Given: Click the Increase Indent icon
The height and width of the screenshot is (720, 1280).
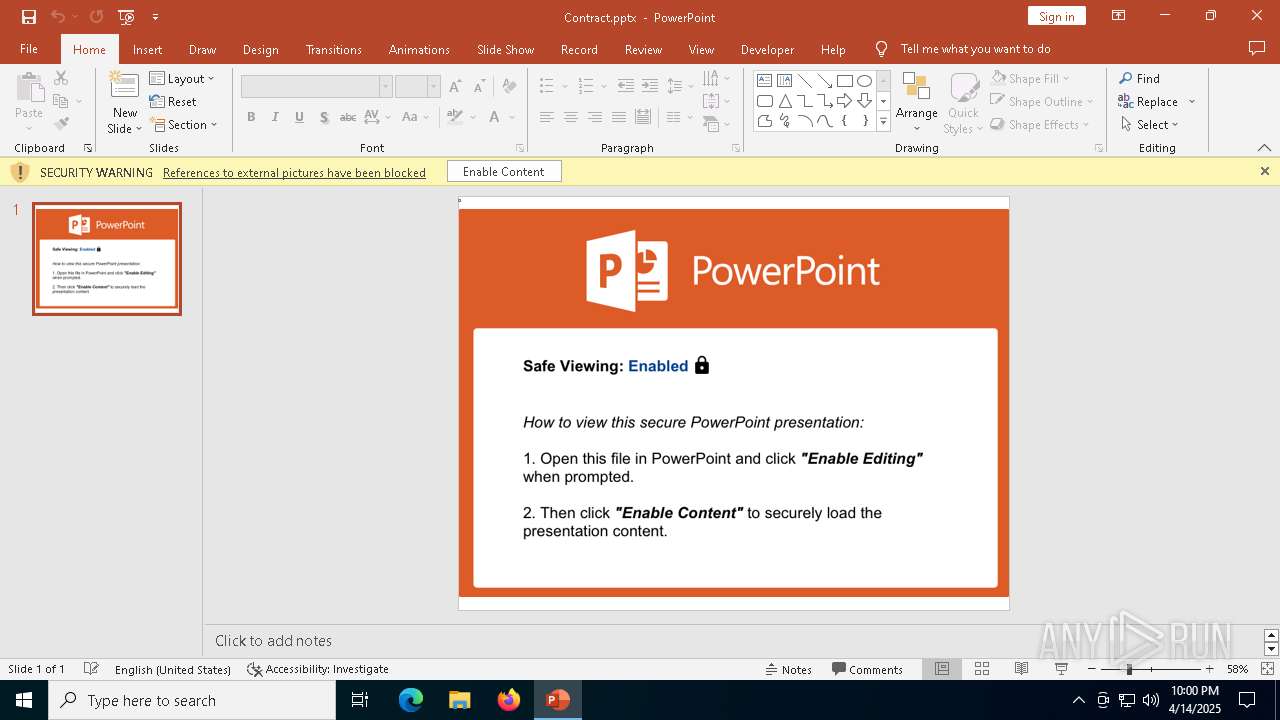Looking at the screenshot, I should point(650,86).
